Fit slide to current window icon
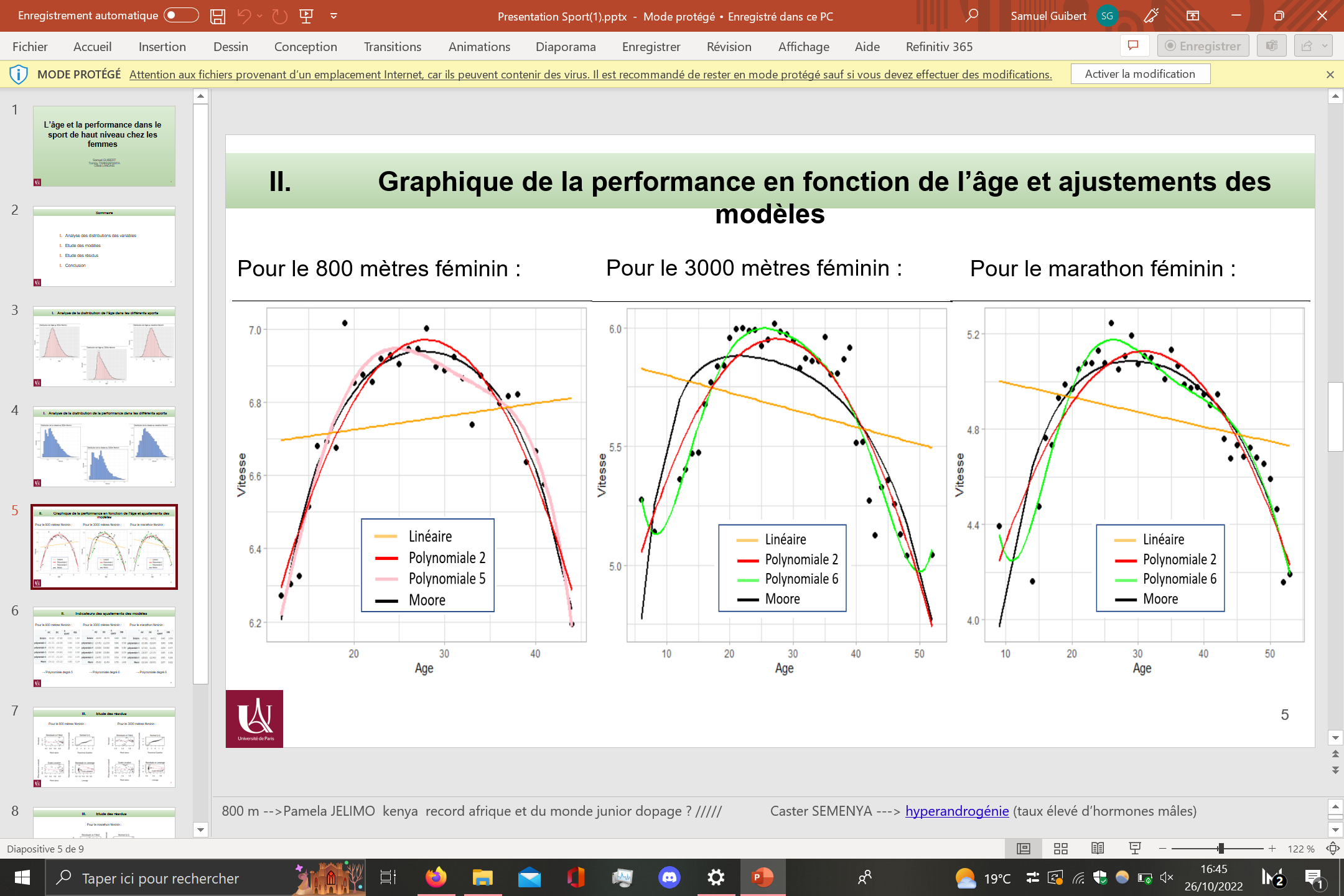1344x896 pixels. tap(1333, 849)
